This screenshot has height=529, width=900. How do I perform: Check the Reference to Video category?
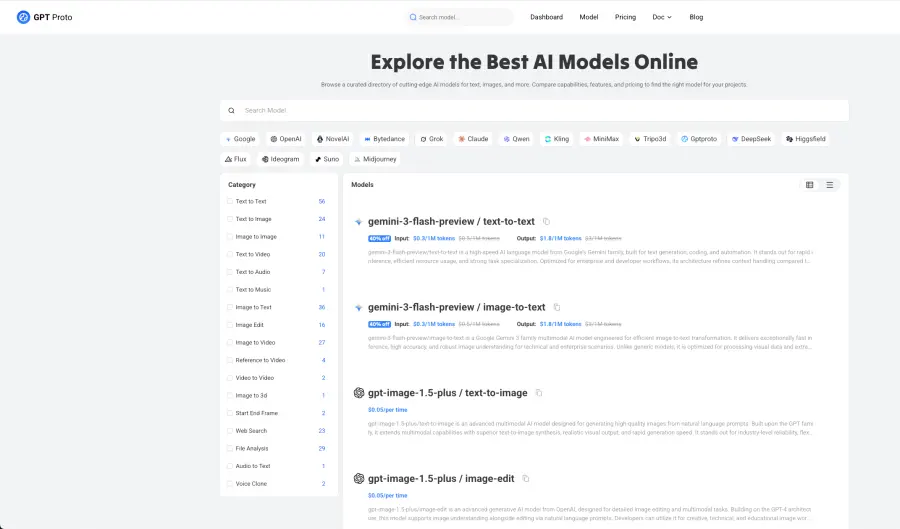230,360
